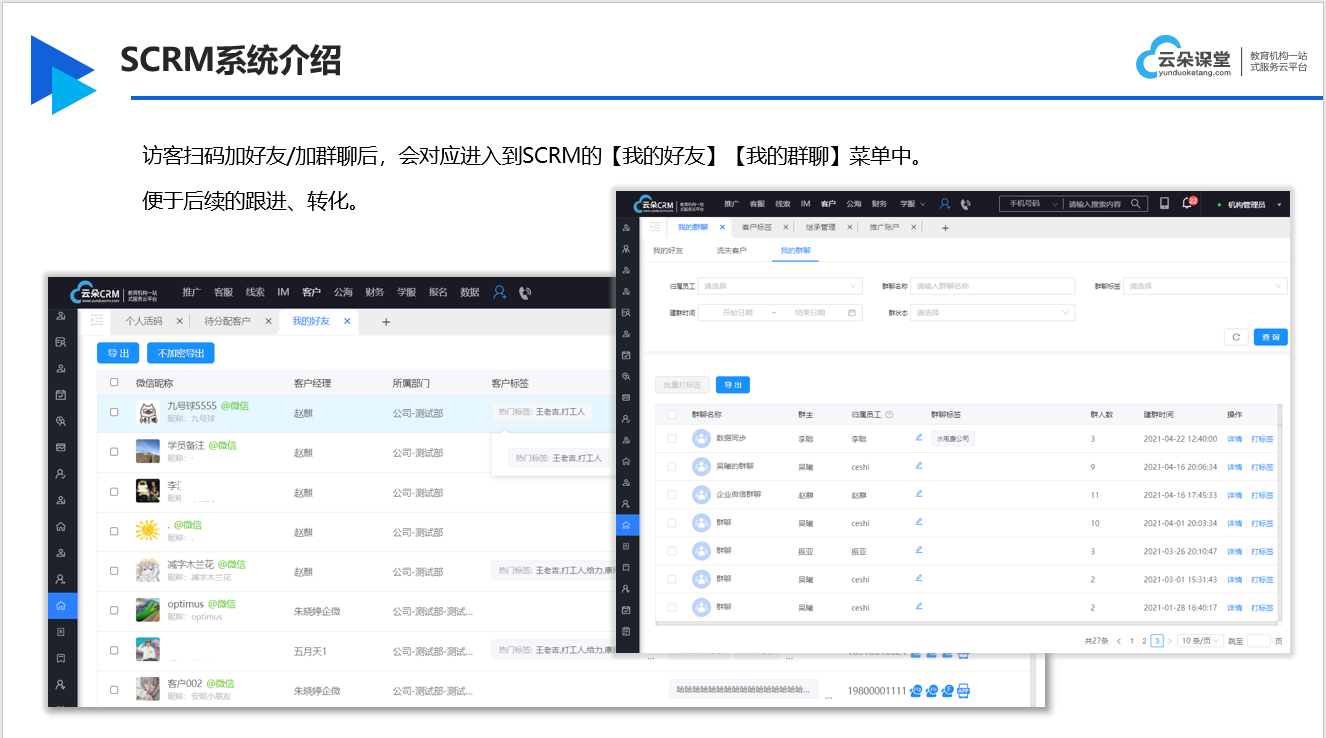This screenshot has width=1326, height=738.
Task: Open the notification bell with red badge
Action: tap(1188, 202)
